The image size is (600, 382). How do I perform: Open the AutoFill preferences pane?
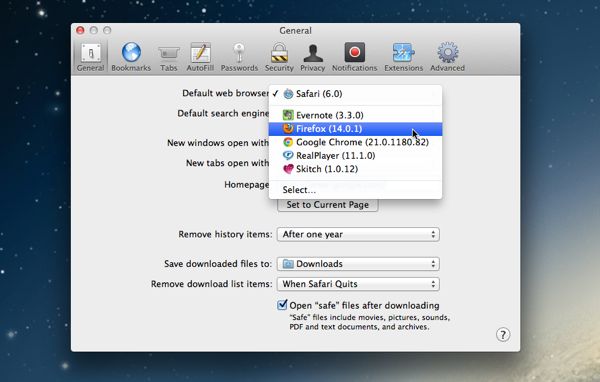coord(200,57)
